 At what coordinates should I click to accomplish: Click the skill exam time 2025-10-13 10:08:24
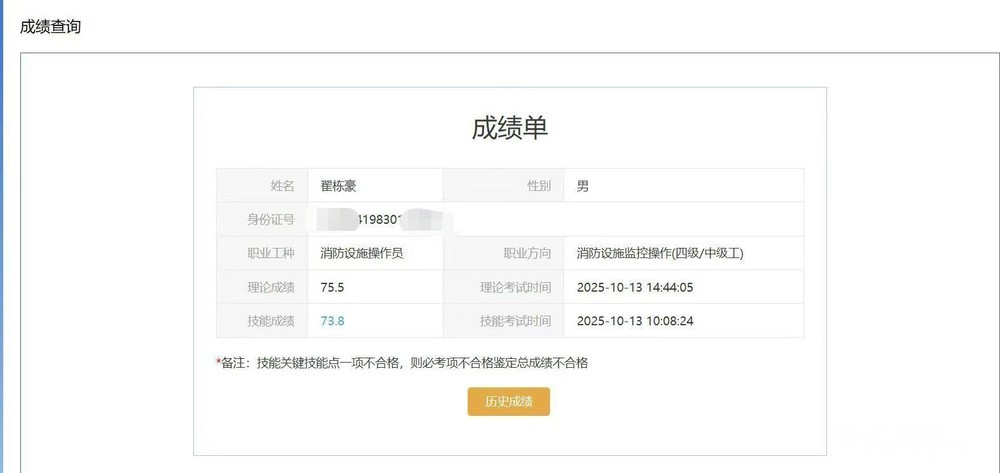pos(635,321)
